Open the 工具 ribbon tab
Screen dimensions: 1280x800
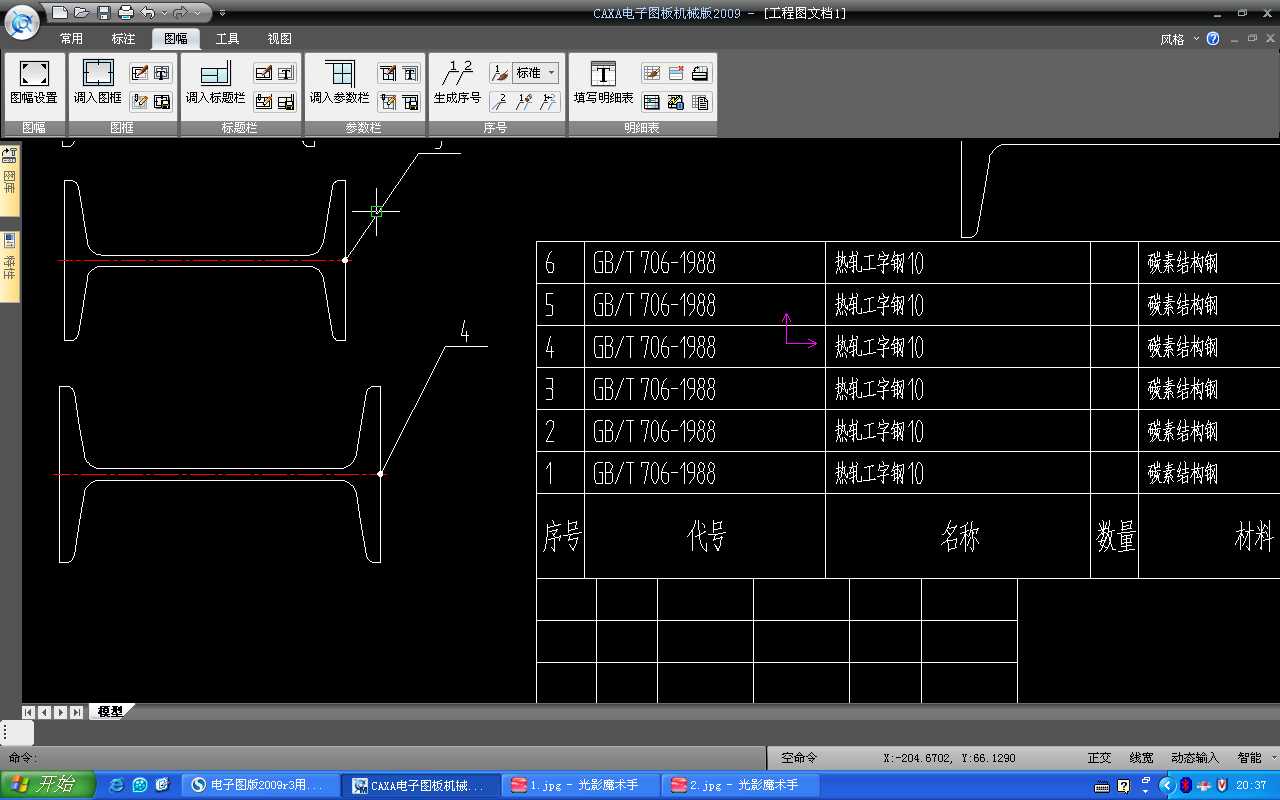pyautogui.click(x=228, y=39)
